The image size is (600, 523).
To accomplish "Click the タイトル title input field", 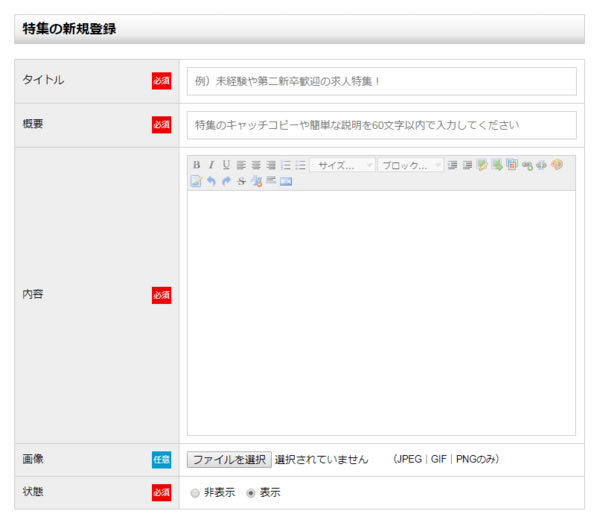I will (382, 81).
